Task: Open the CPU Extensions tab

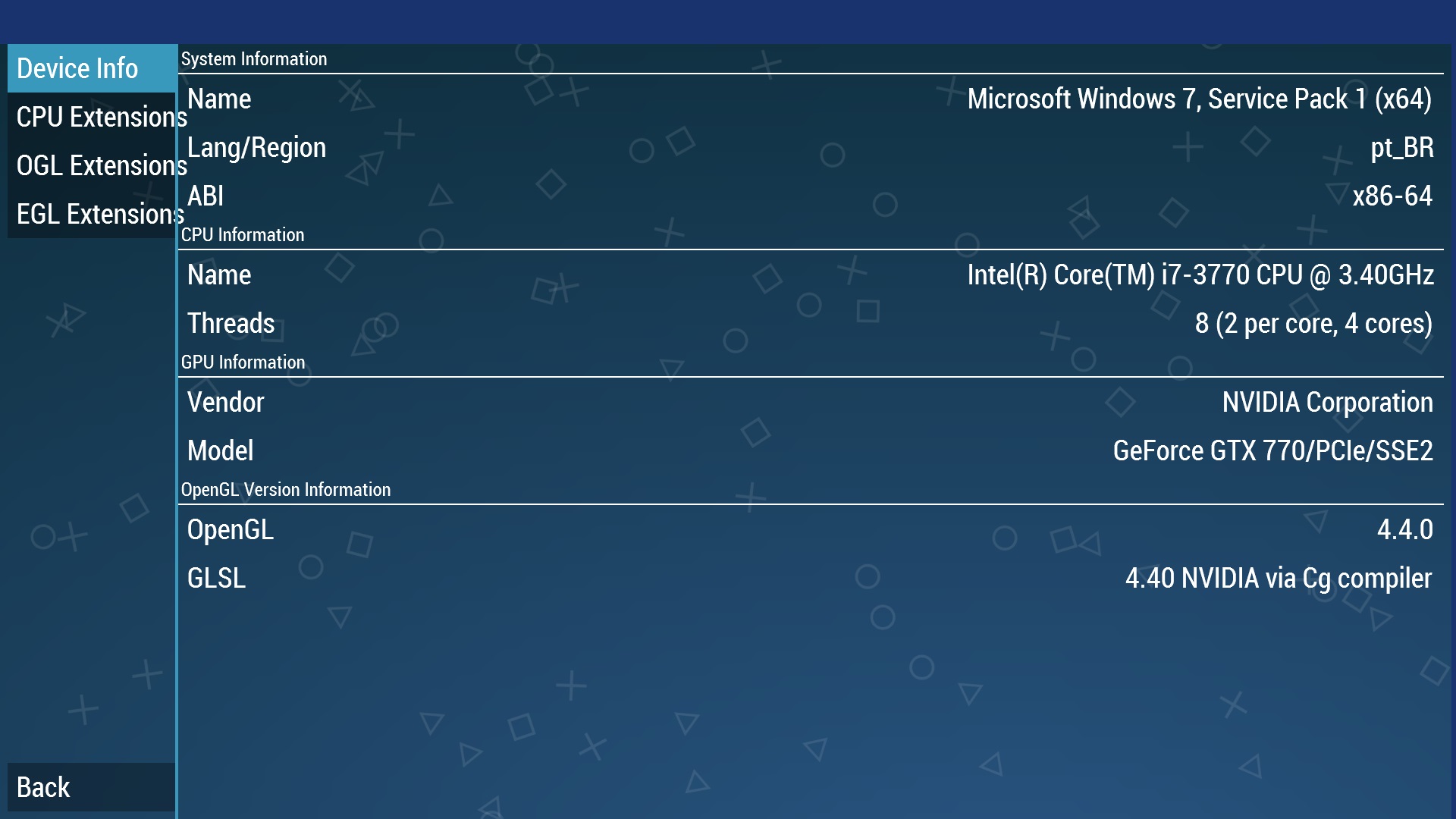Action: 91,117
